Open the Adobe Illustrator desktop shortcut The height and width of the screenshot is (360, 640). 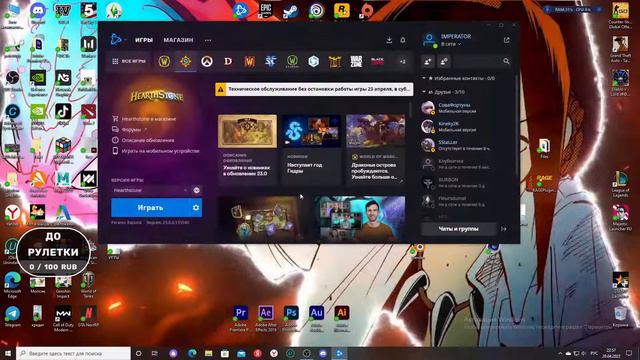(342, 318)
